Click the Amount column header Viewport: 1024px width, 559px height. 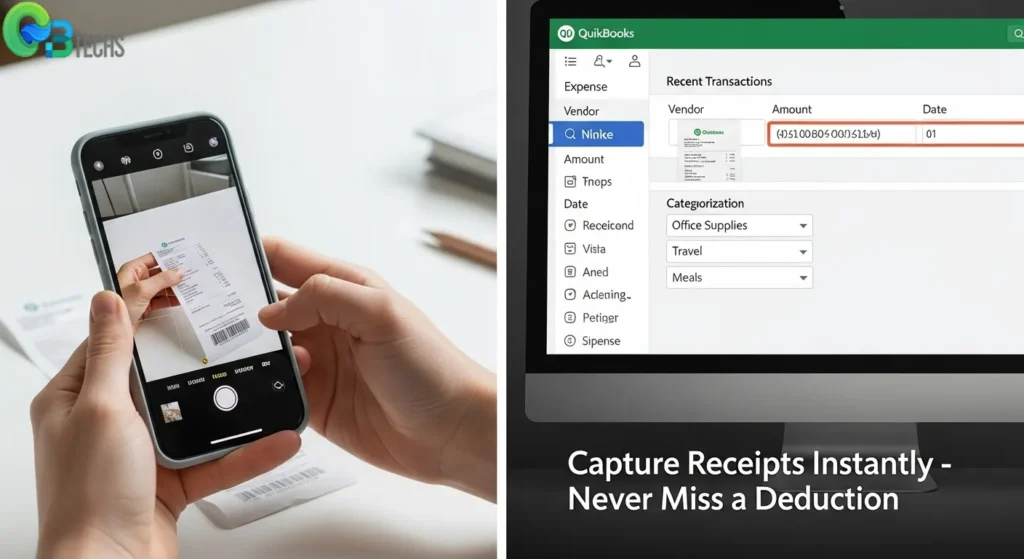(x=792, y=109)
